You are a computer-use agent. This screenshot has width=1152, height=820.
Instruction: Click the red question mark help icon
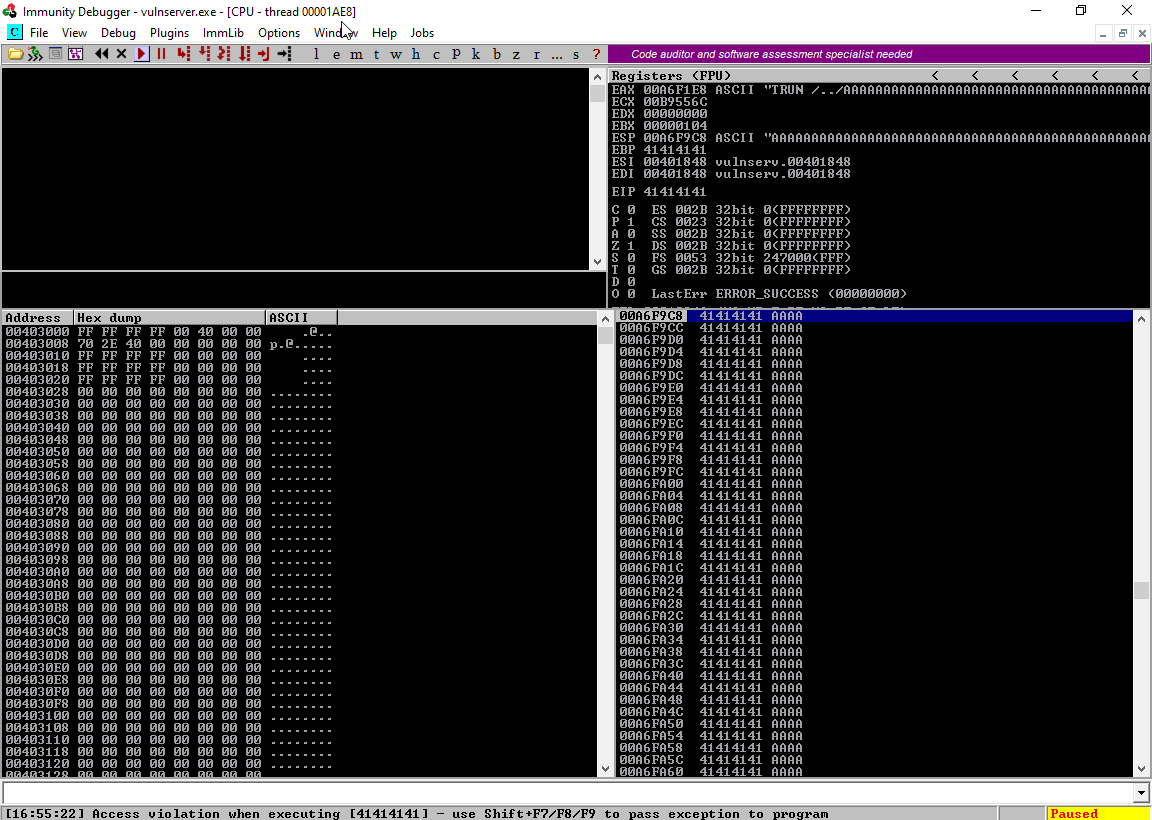(596, 54)
